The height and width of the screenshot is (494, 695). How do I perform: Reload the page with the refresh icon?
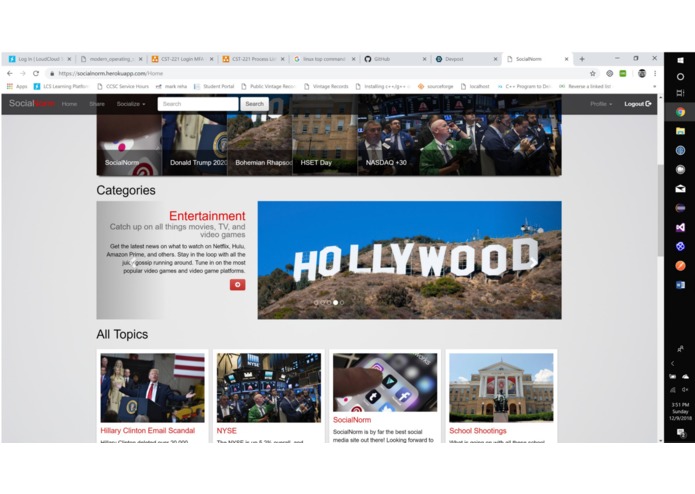(36, 73)
